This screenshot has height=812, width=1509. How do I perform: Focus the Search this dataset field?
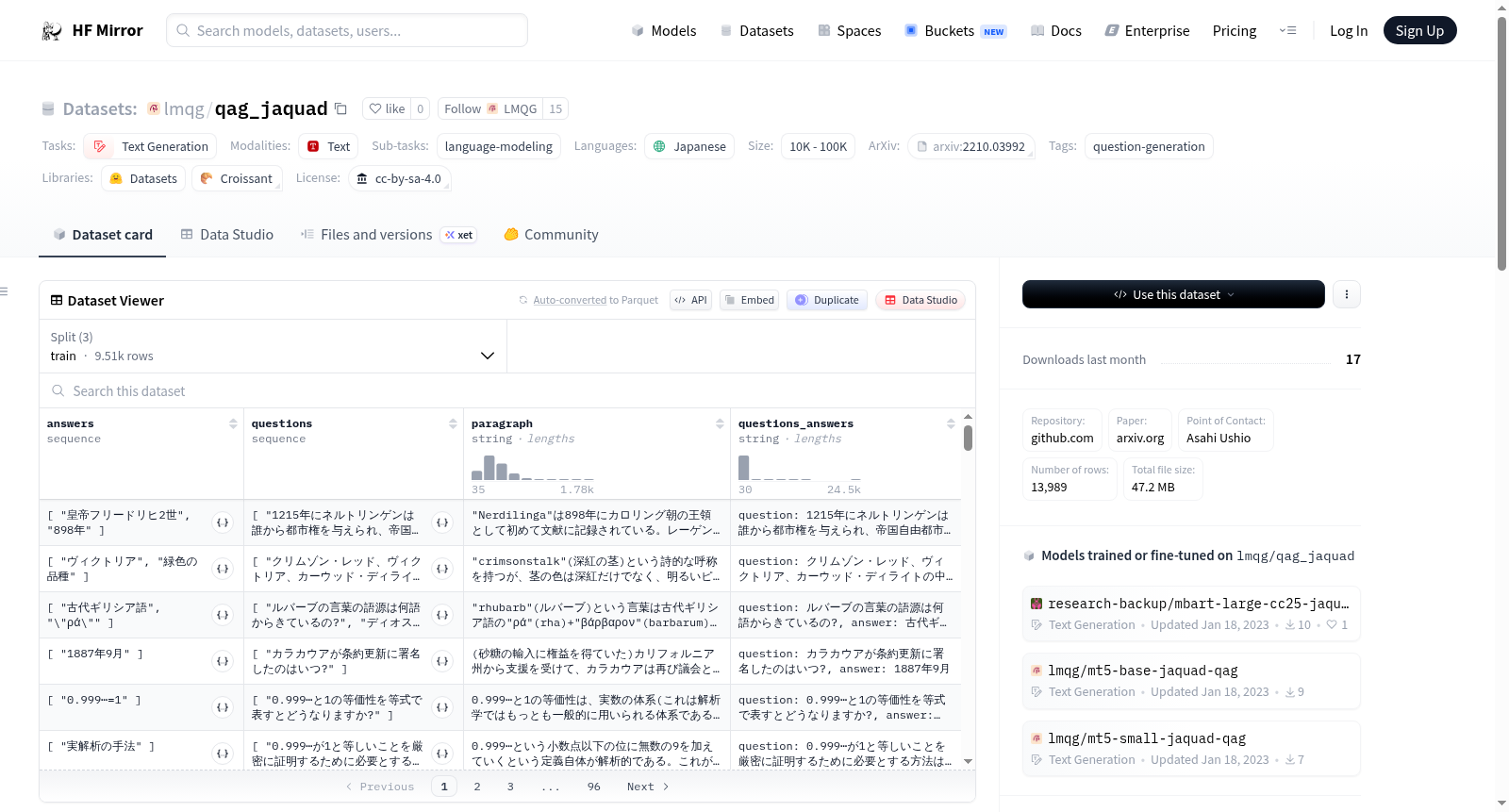[507, 390]
